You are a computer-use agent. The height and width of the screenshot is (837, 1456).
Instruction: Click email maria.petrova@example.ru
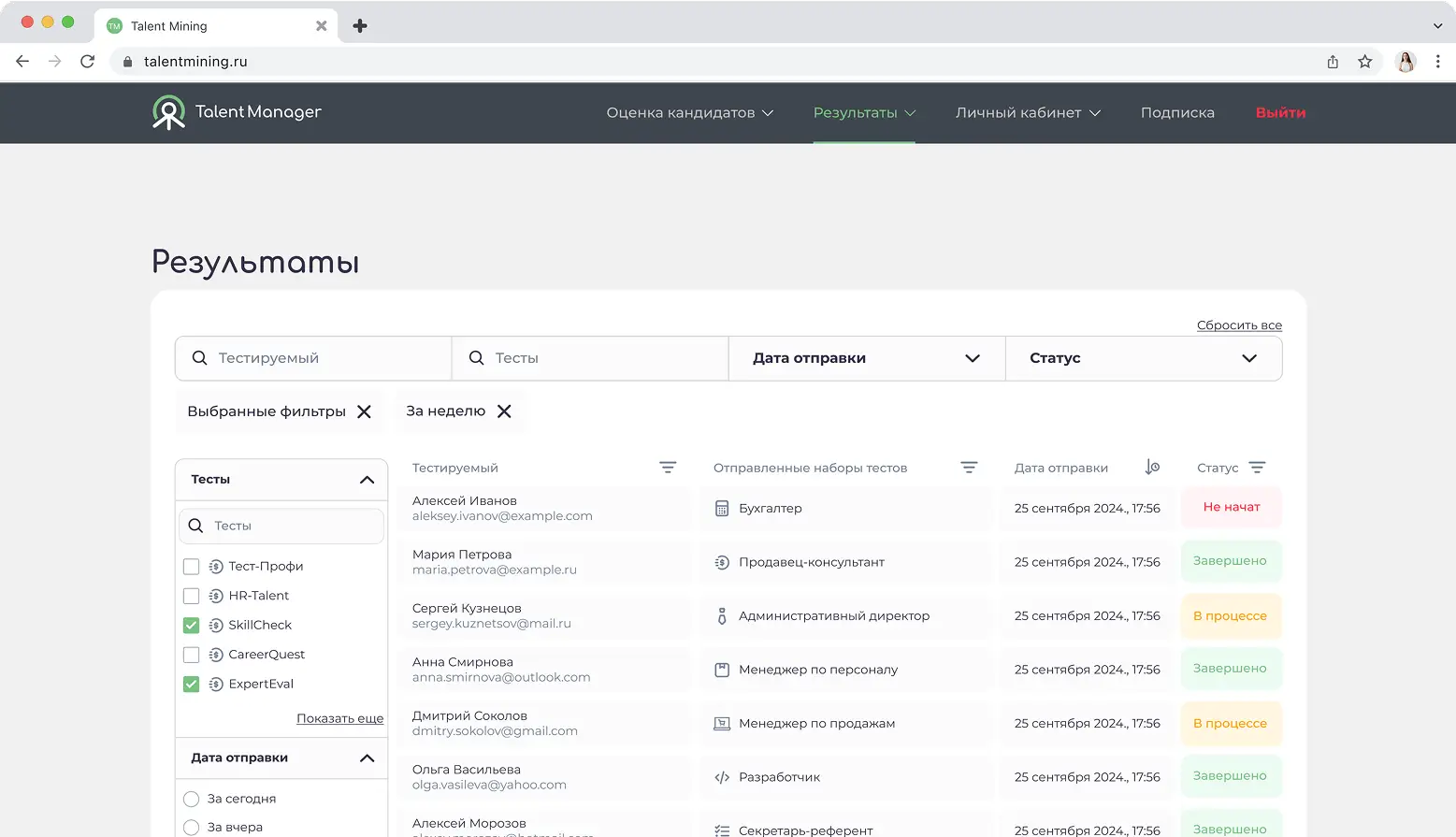(x=495, y=570)
